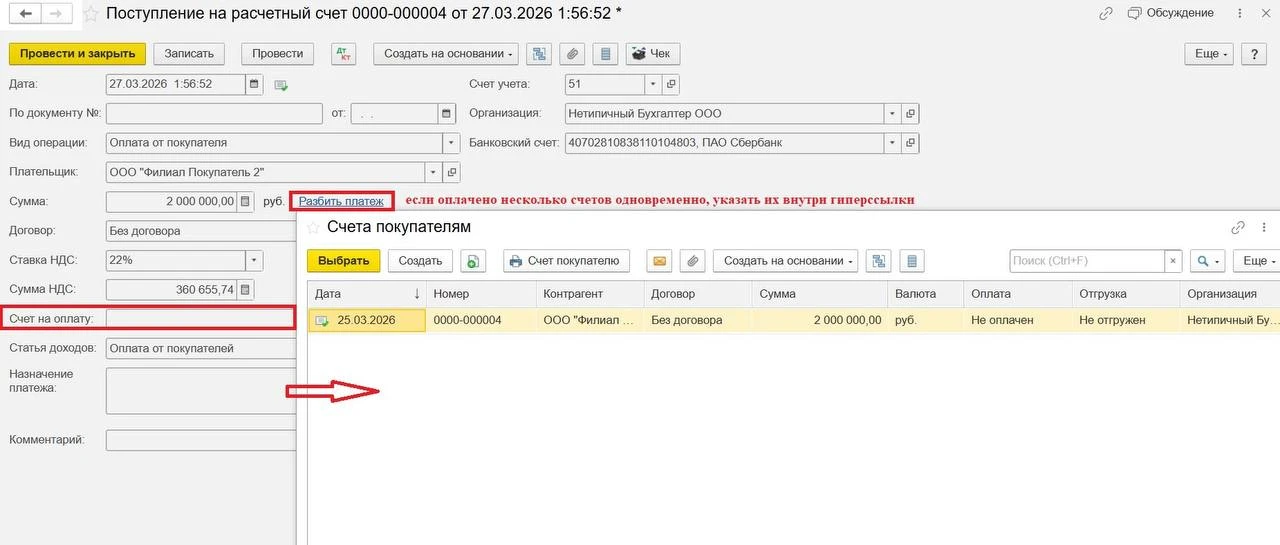Image resolution: width=1280 pixels, height=545 pixels.
Task: Click the Записать button
Action: (189, 54)
